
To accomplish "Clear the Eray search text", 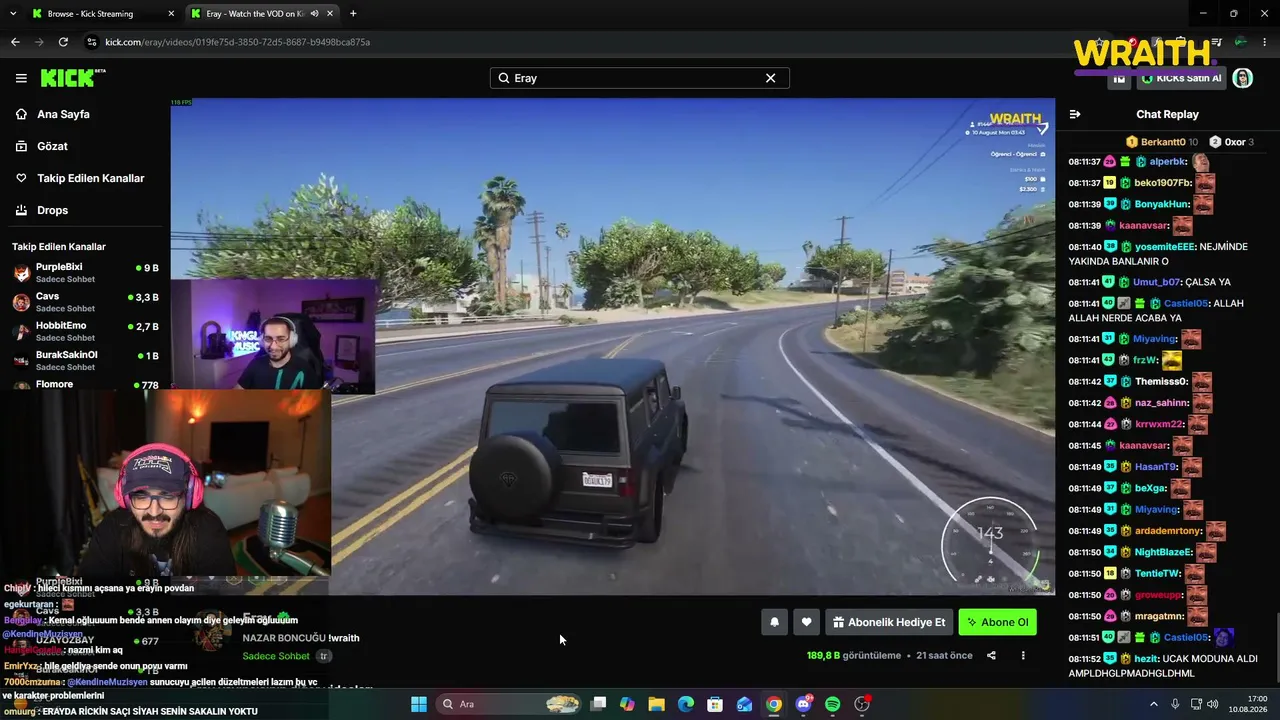I will click(770, 78).
